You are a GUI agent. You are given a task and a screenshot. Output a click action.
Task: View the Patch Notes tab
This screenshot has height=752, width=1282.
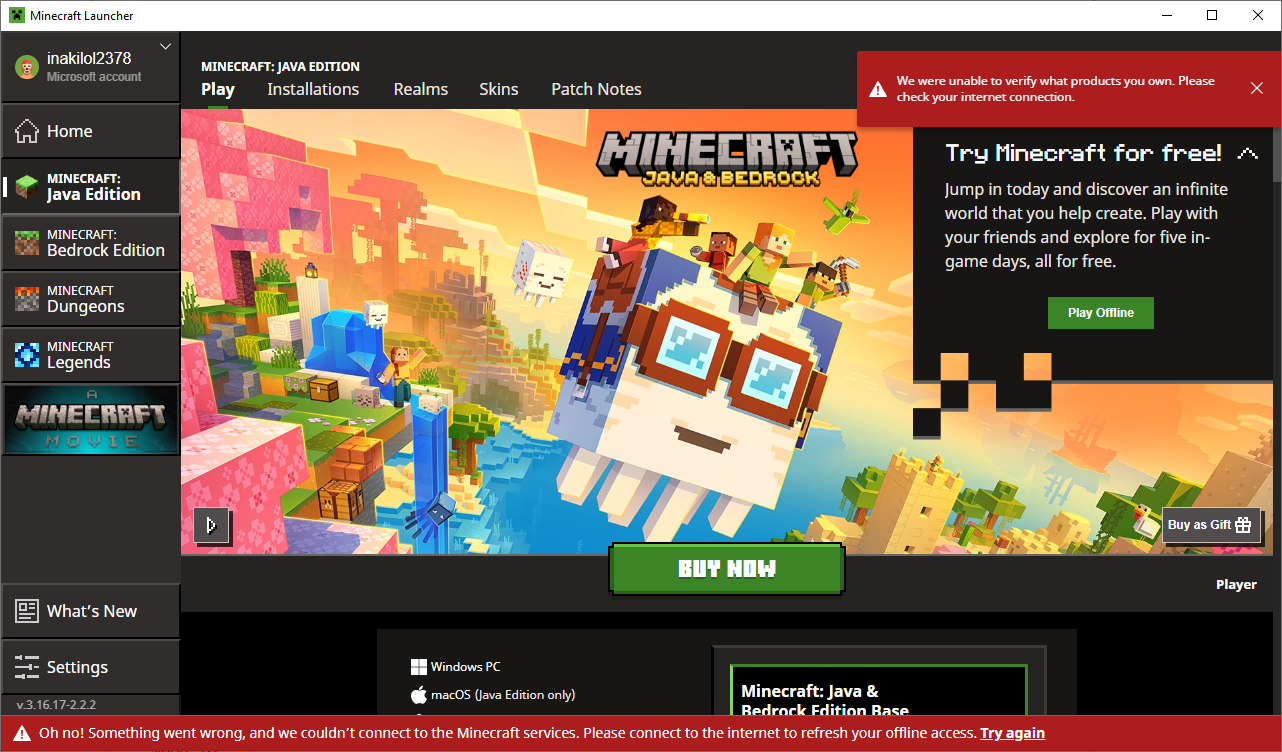point(596,89)
